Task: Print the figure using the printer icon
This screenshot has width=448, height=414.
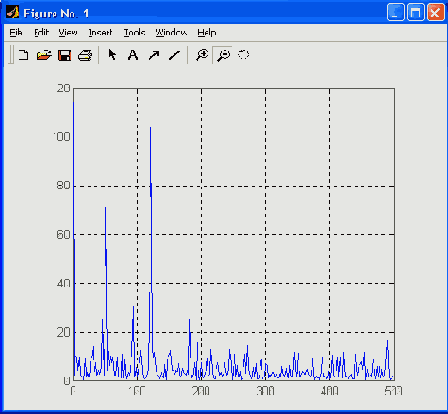Action: pyautogui.click(x=85, y=55)
